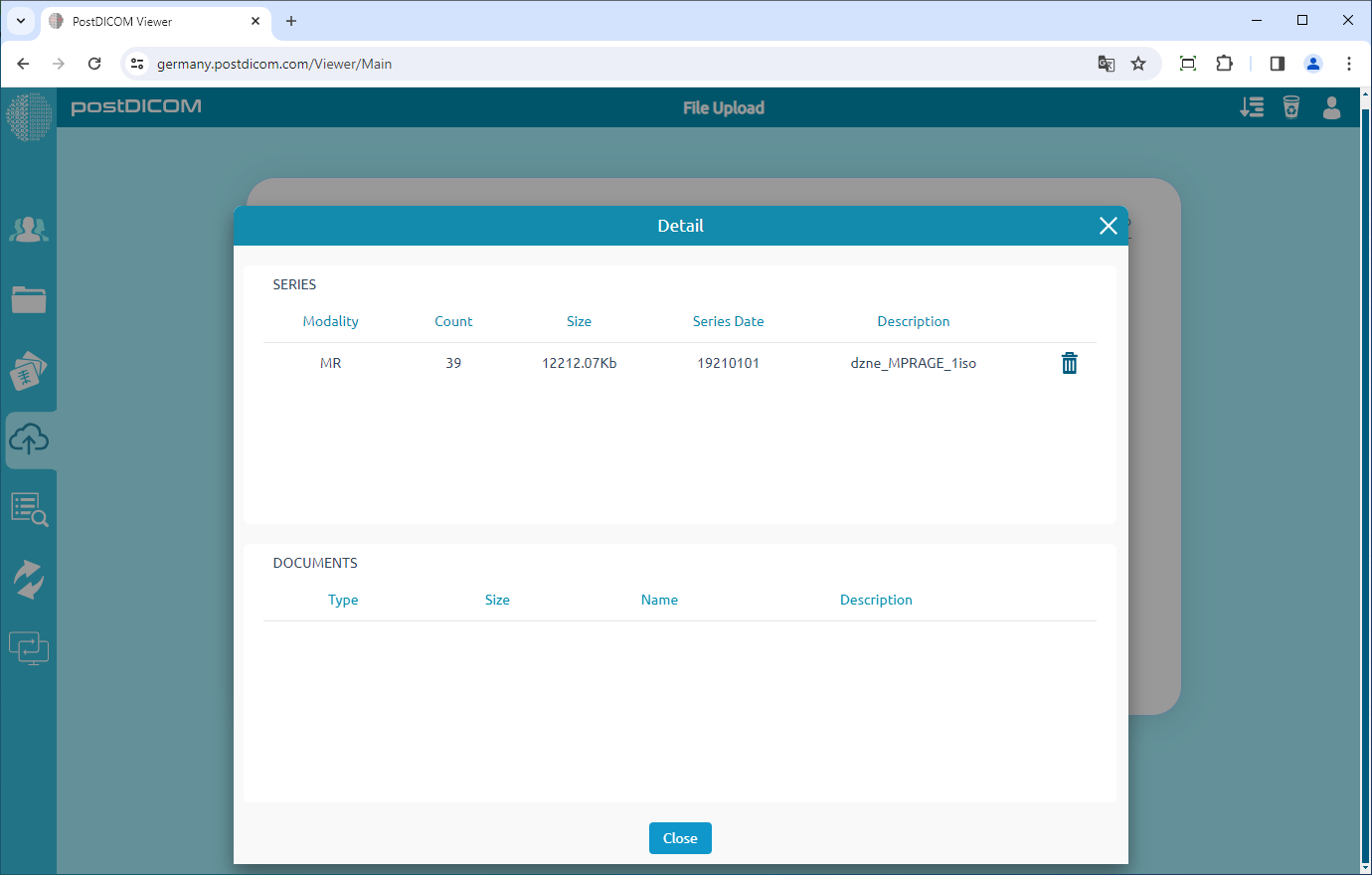Click the postDICOM logo
The image size is (1372, 875).
tap(136, 107)
